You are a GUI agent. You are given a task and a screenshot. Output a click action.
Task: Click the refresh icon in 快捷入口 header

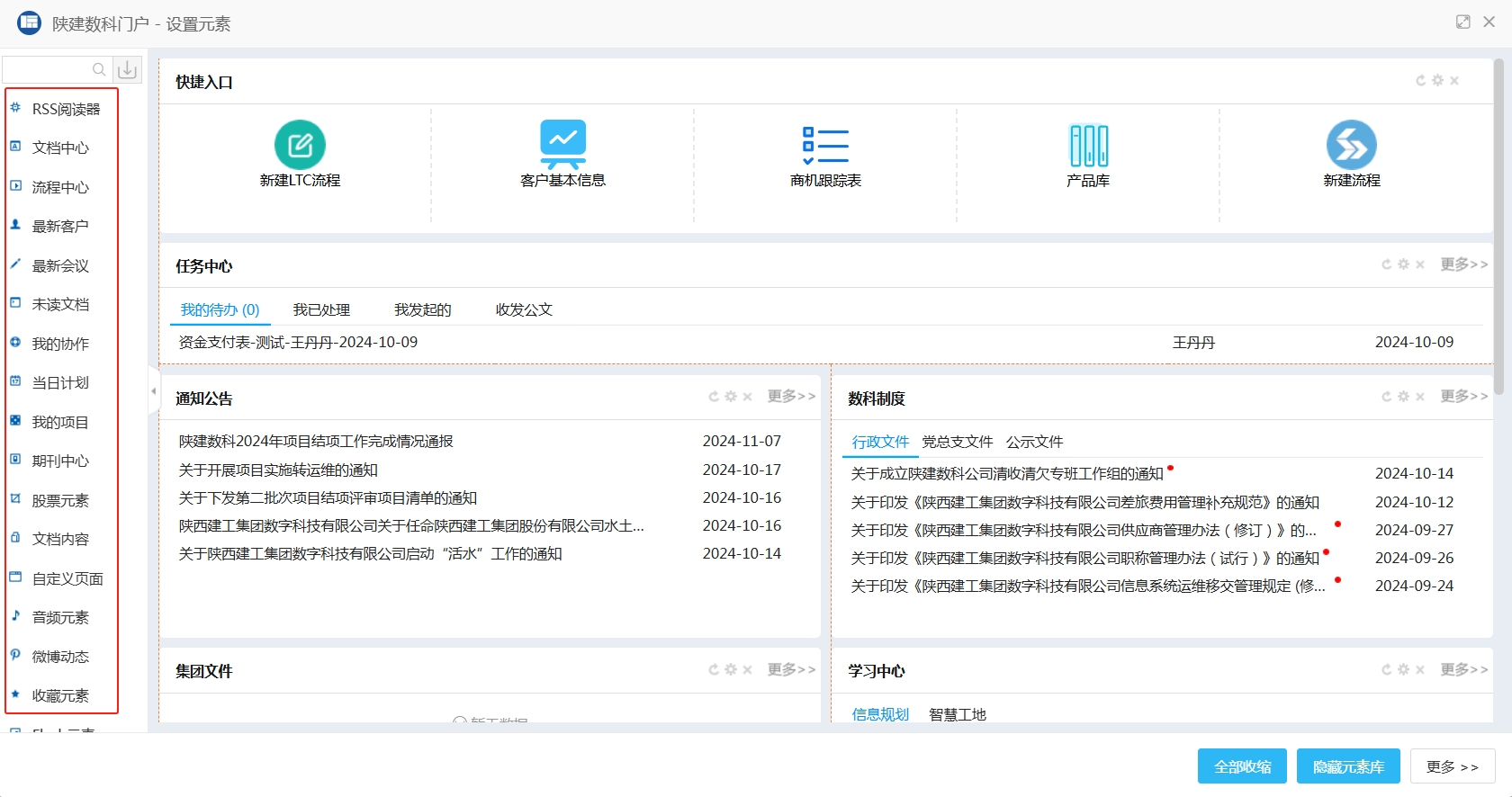pyautogui.click(x=1421, y=81)
